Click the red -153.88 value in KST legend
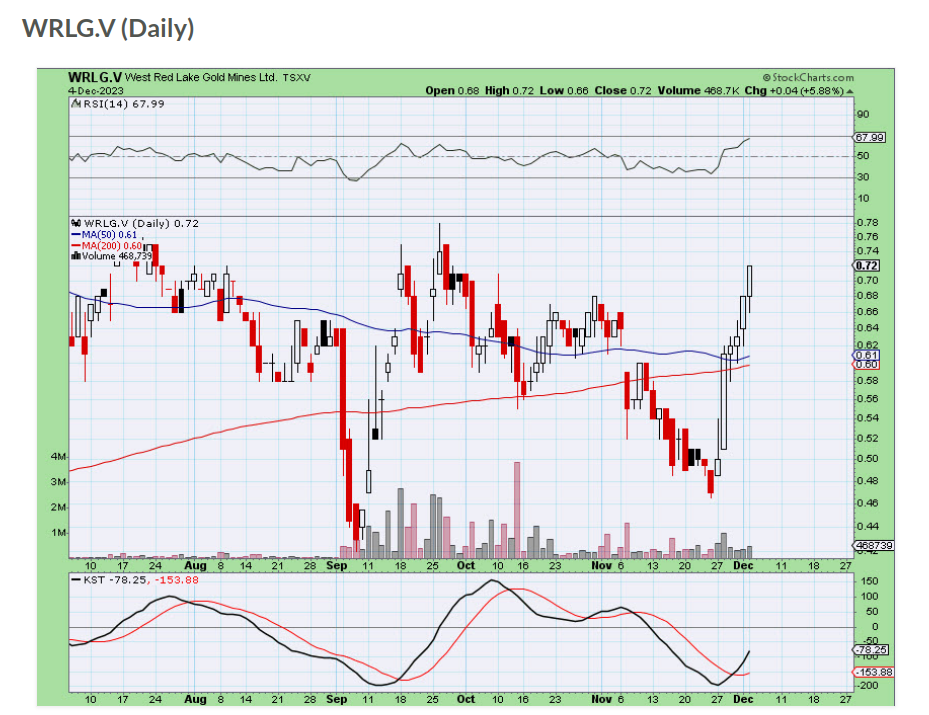This screenshot has width=929, height=715. tap(177, 580)
